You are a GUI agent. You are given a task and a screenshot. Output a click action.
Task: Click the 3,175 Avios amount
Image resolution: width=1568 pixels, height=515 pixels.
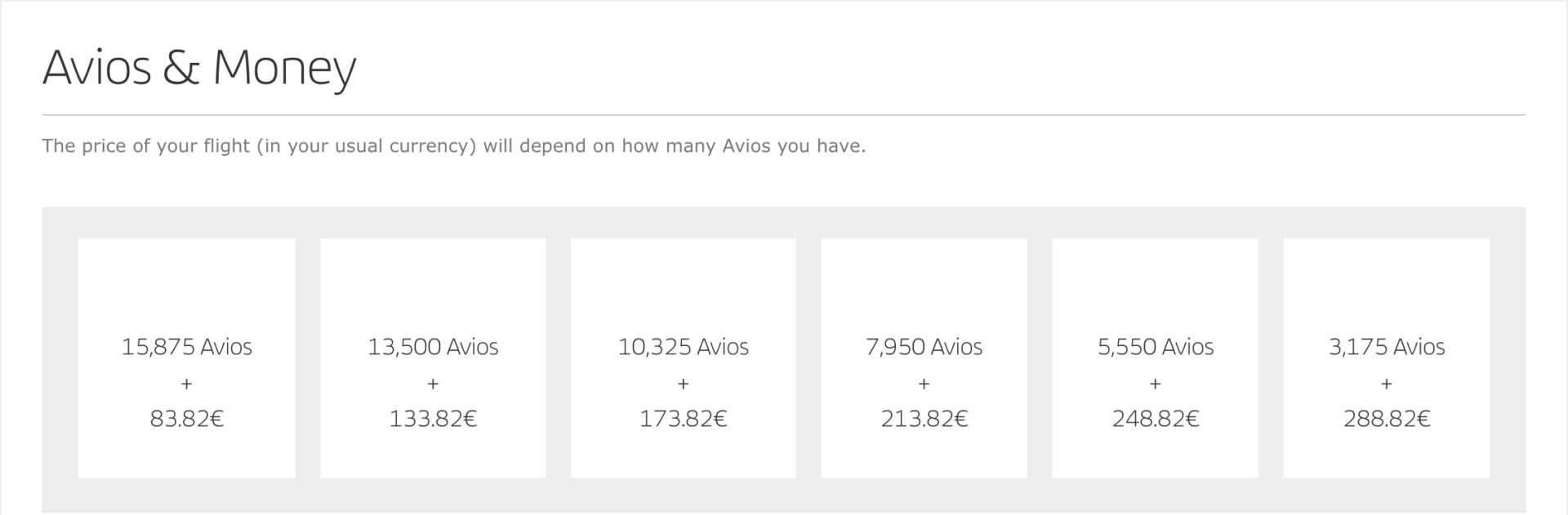pyautogui.click(x=1387, y=347)
